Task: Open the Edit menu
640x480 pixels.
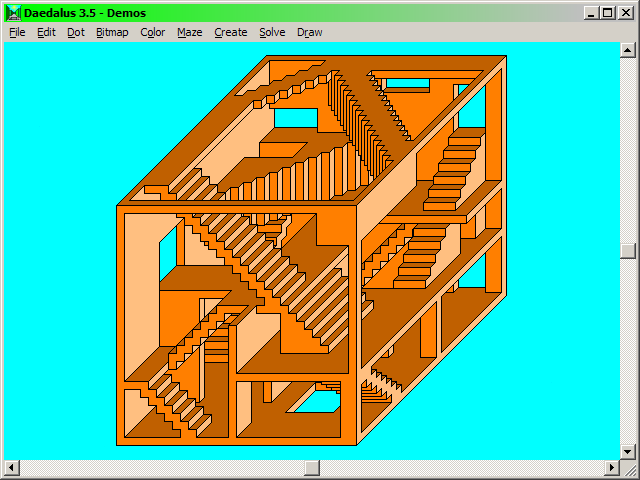Action: pos(46,32)
